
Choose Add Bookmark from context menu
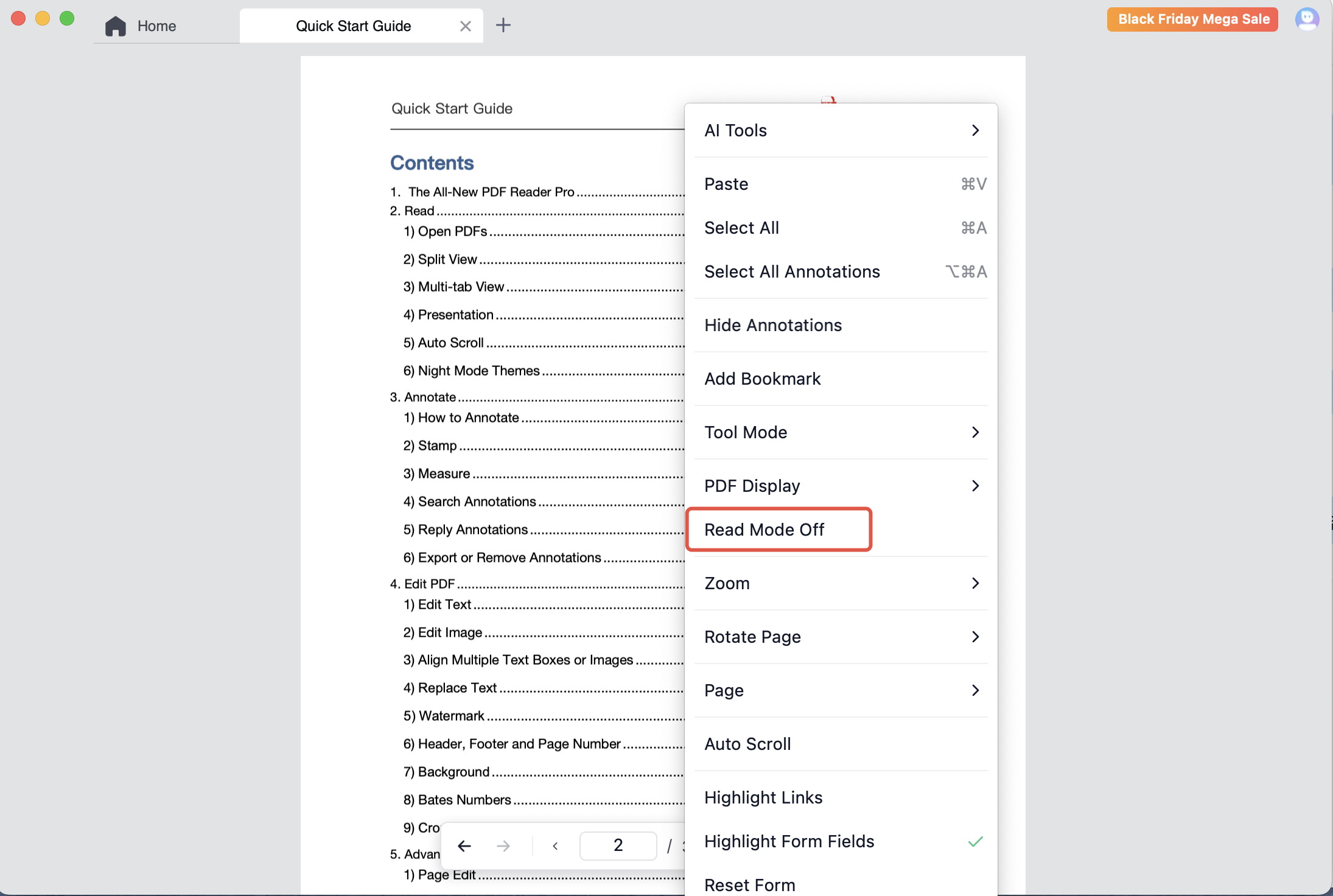point(762,379)
